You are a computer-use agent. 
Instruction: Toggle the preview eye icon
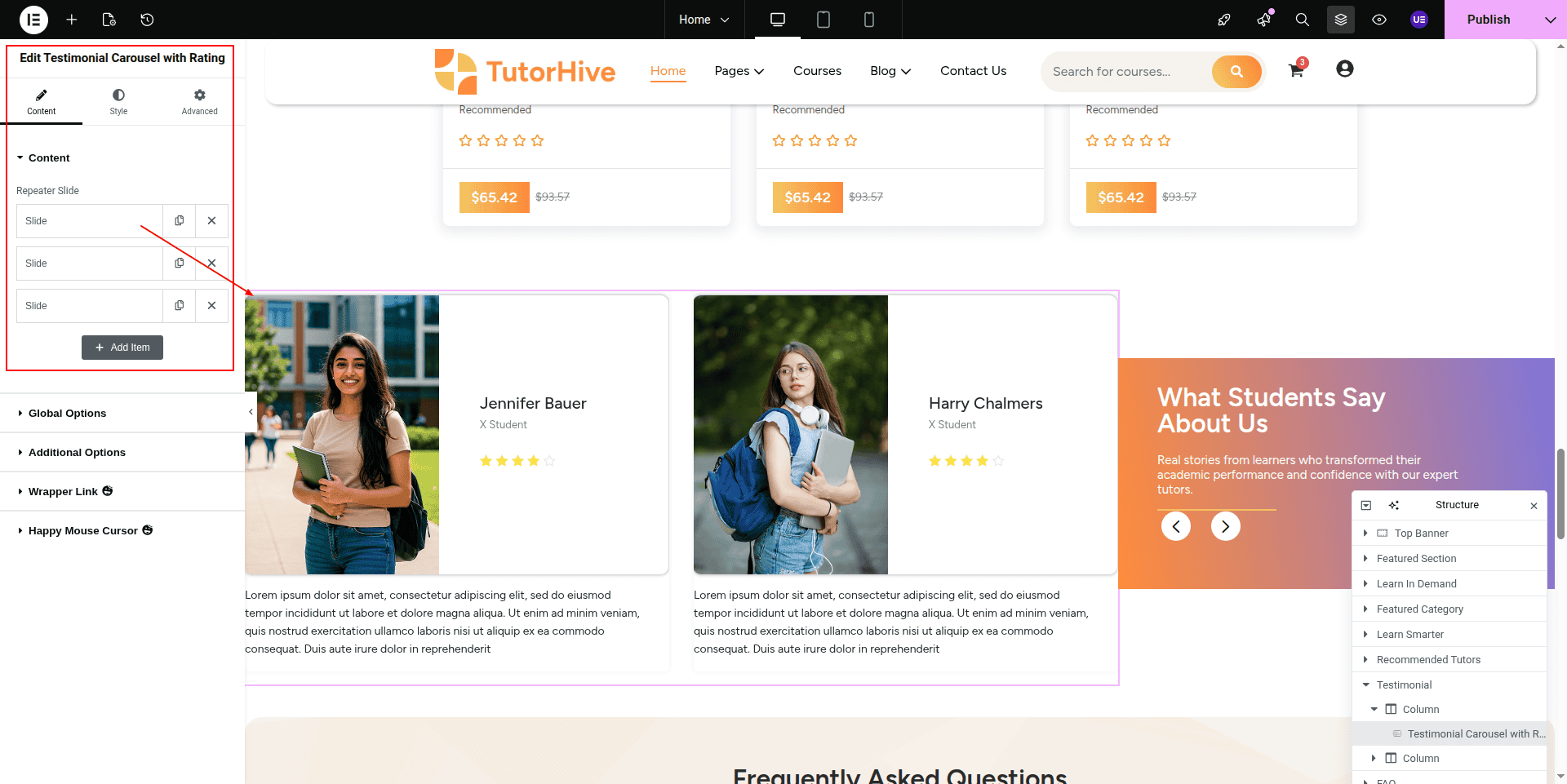(1379, 20)
